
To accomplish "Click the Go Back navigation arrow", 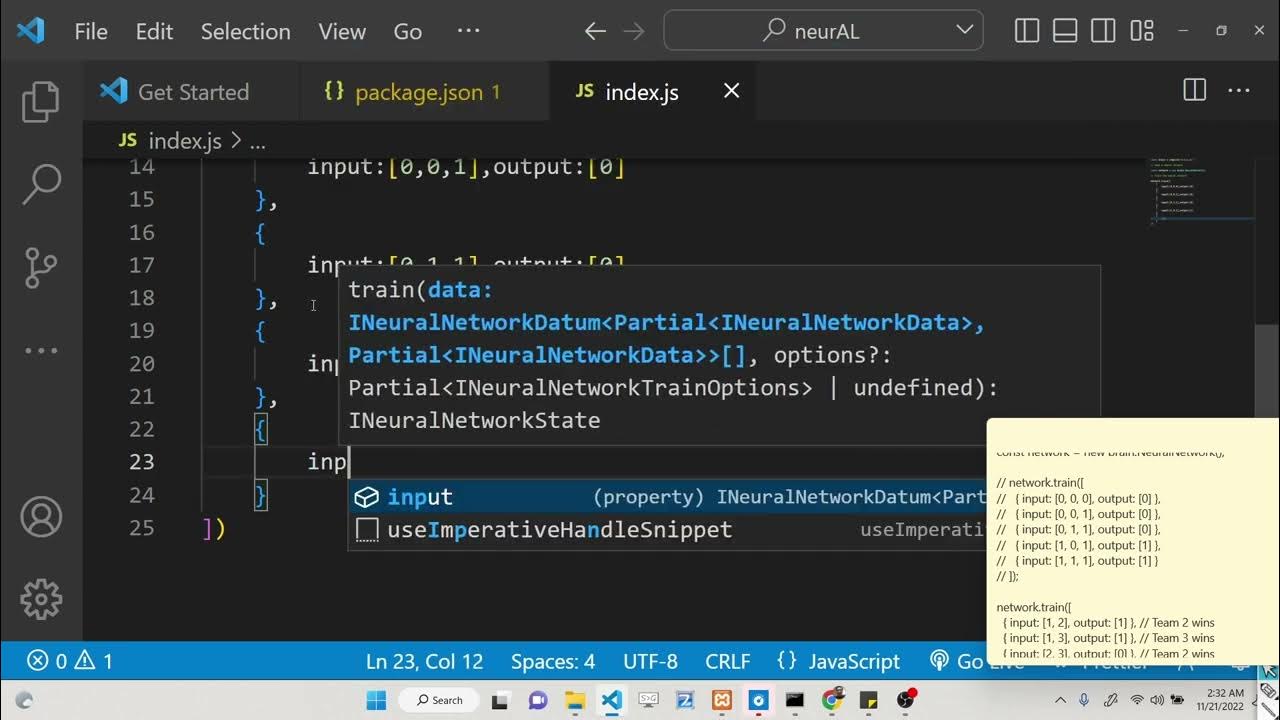I will pyautogui.click(x=595, y=31).
